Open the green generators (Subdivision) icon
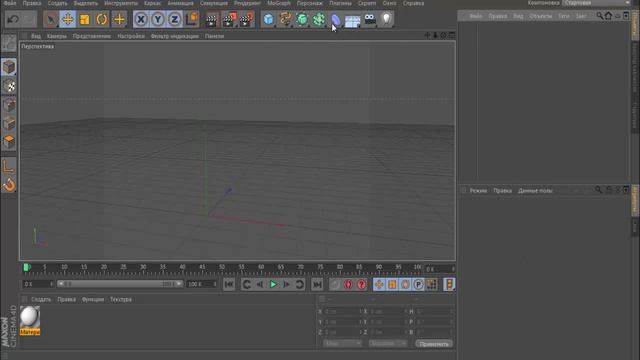This screenshot has height=360, width=640. tap(302, 19)
